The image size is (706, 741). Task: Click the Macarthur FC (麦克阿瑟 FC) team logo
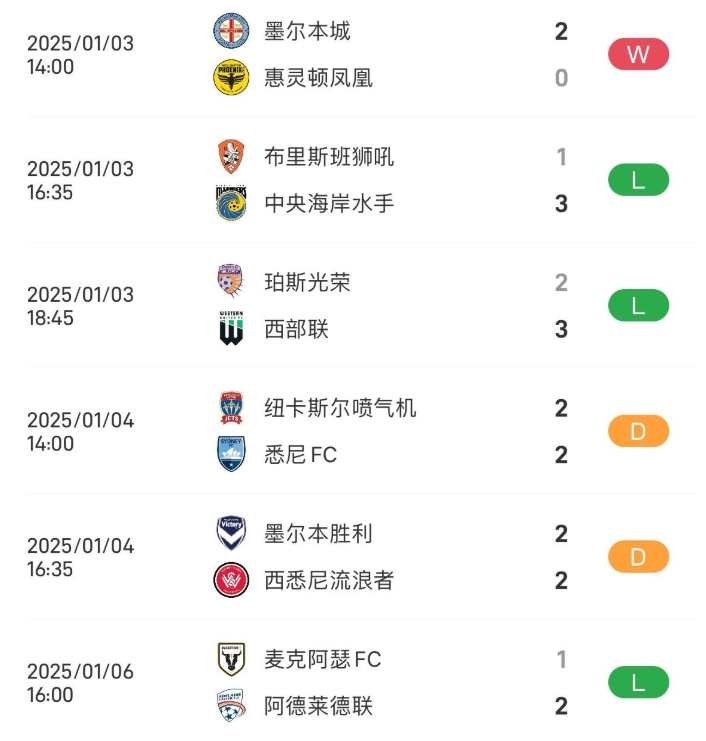[x=231, y=659]
